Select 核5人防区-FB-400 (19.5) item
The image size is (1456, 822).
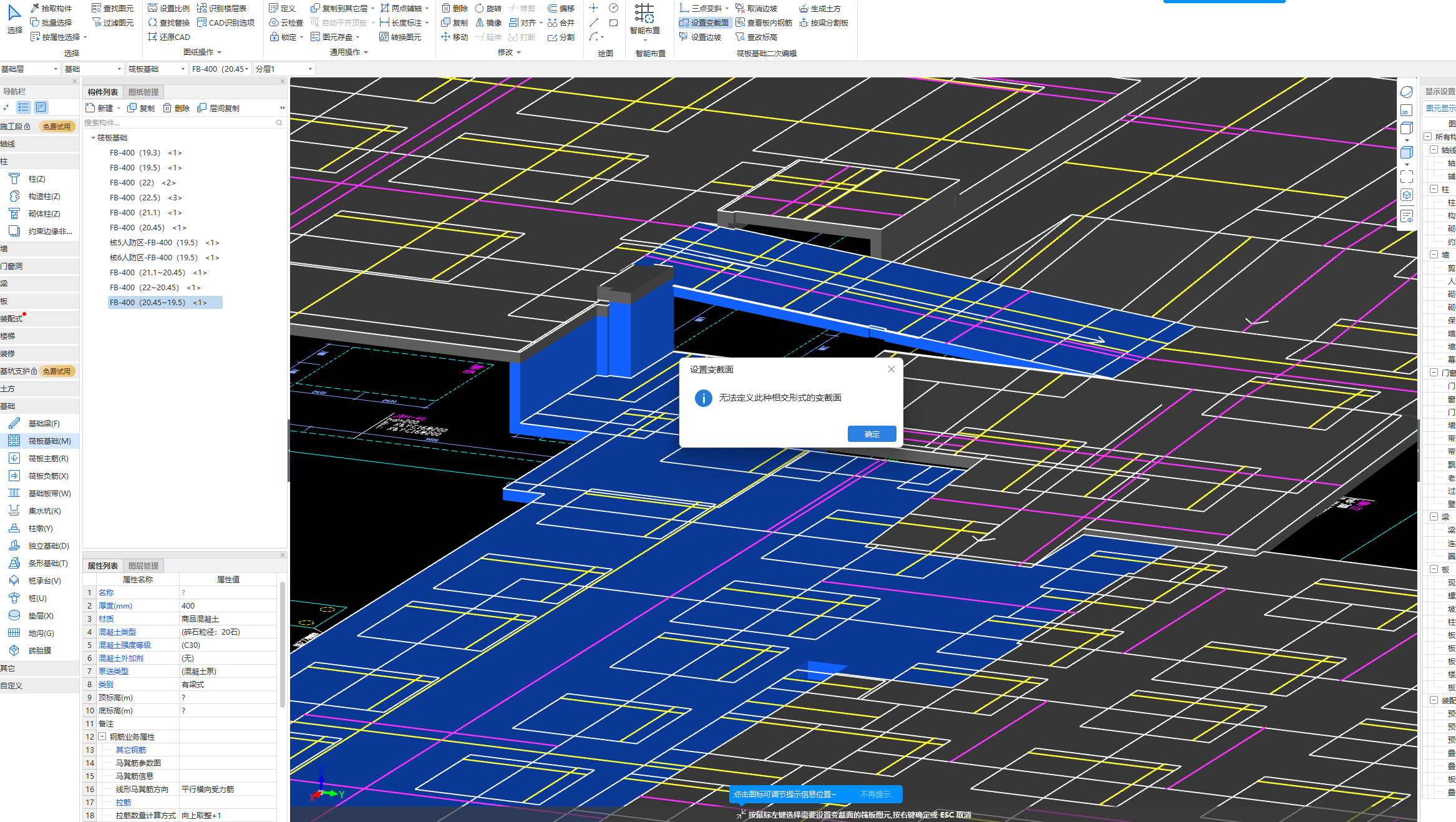pyautogui.click(x=165, y=243)
